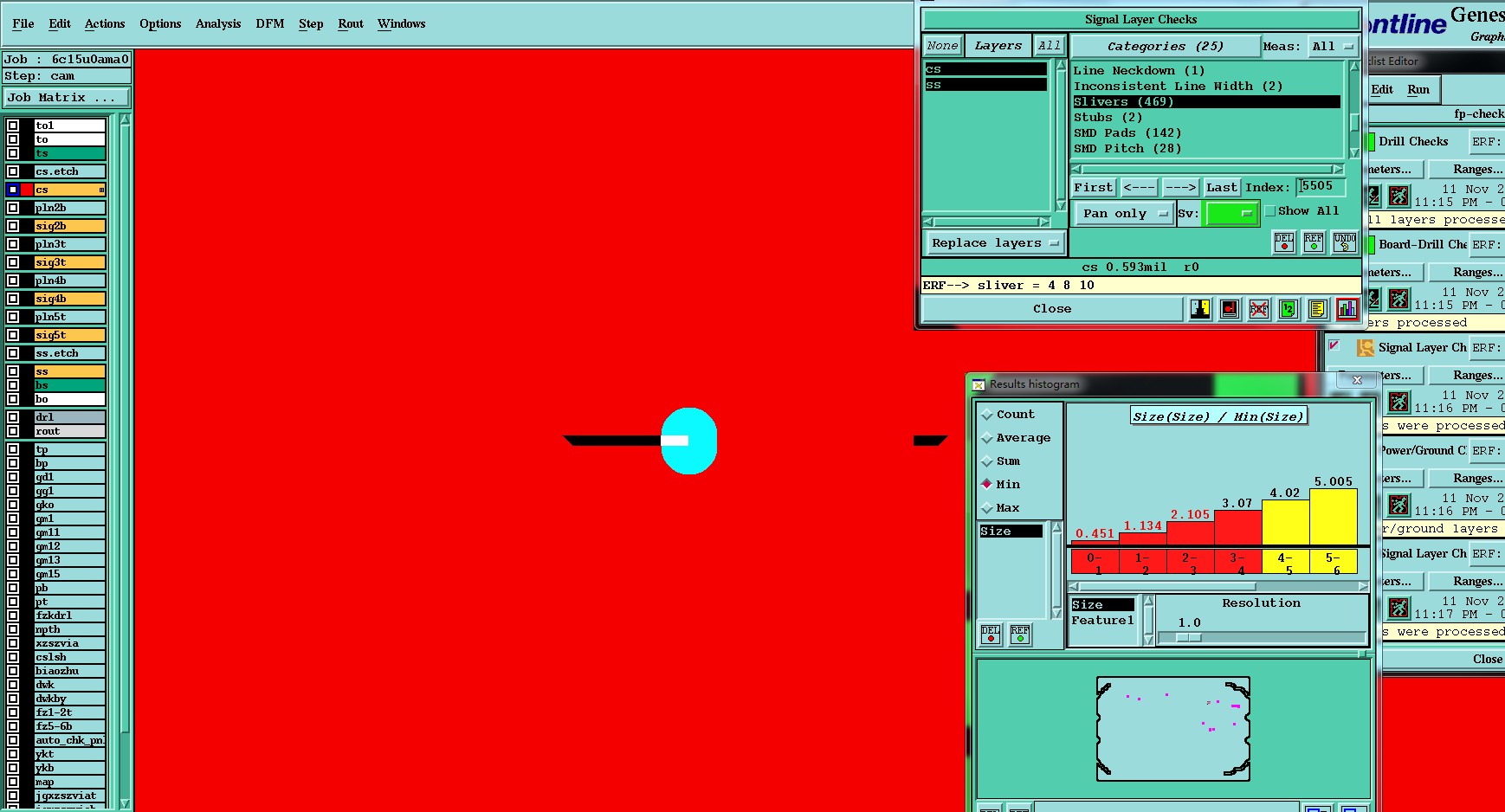Click categories list scroll down arrow
This screenshot has height=812, width=1505.
(x=1354, y=152)
